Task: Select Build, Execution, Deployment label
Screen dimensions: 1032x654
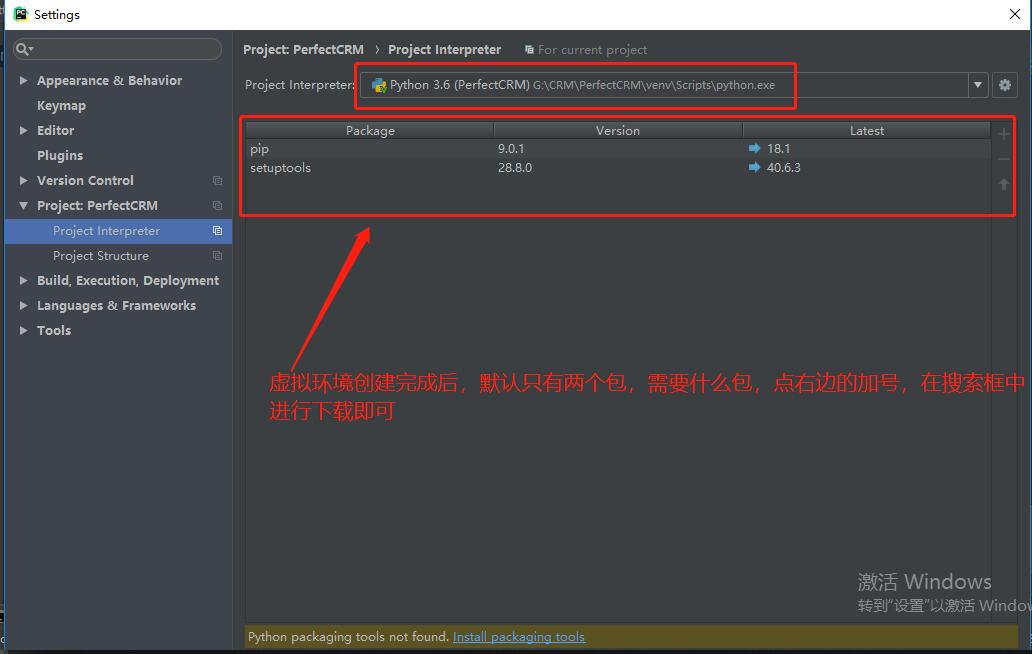Action: pos(128,280)
